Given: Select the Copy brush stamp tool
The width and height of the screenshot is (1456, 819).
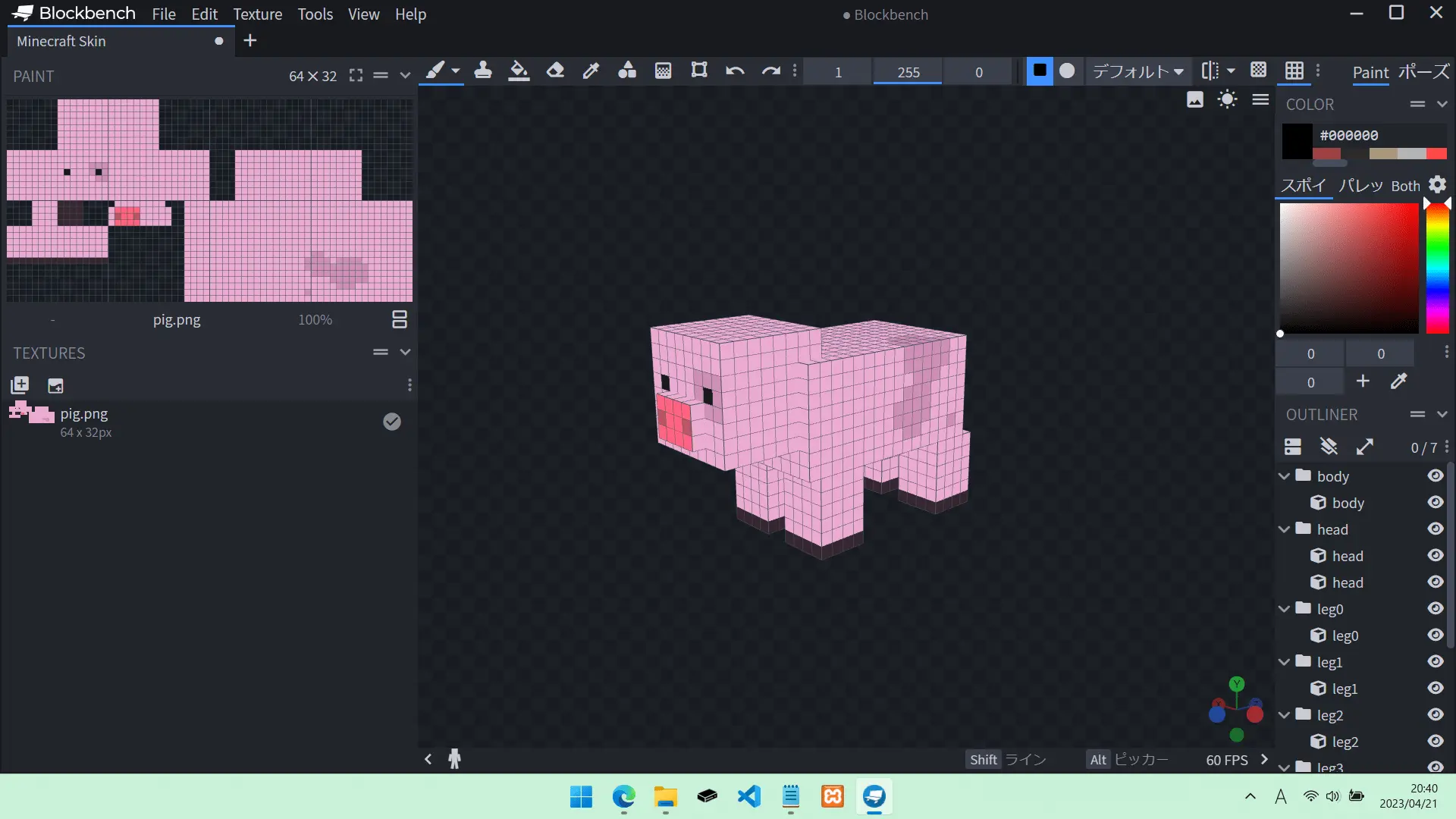Looking at the screenshot, I should 482,71.
